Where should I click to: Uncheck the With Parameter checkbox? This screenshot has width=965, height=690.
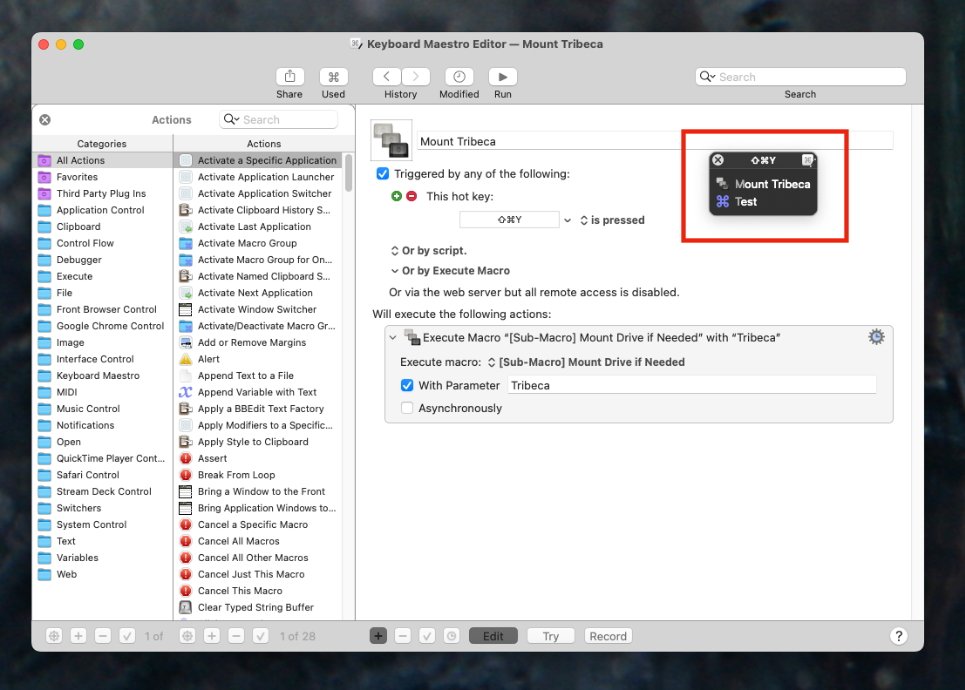407,385
